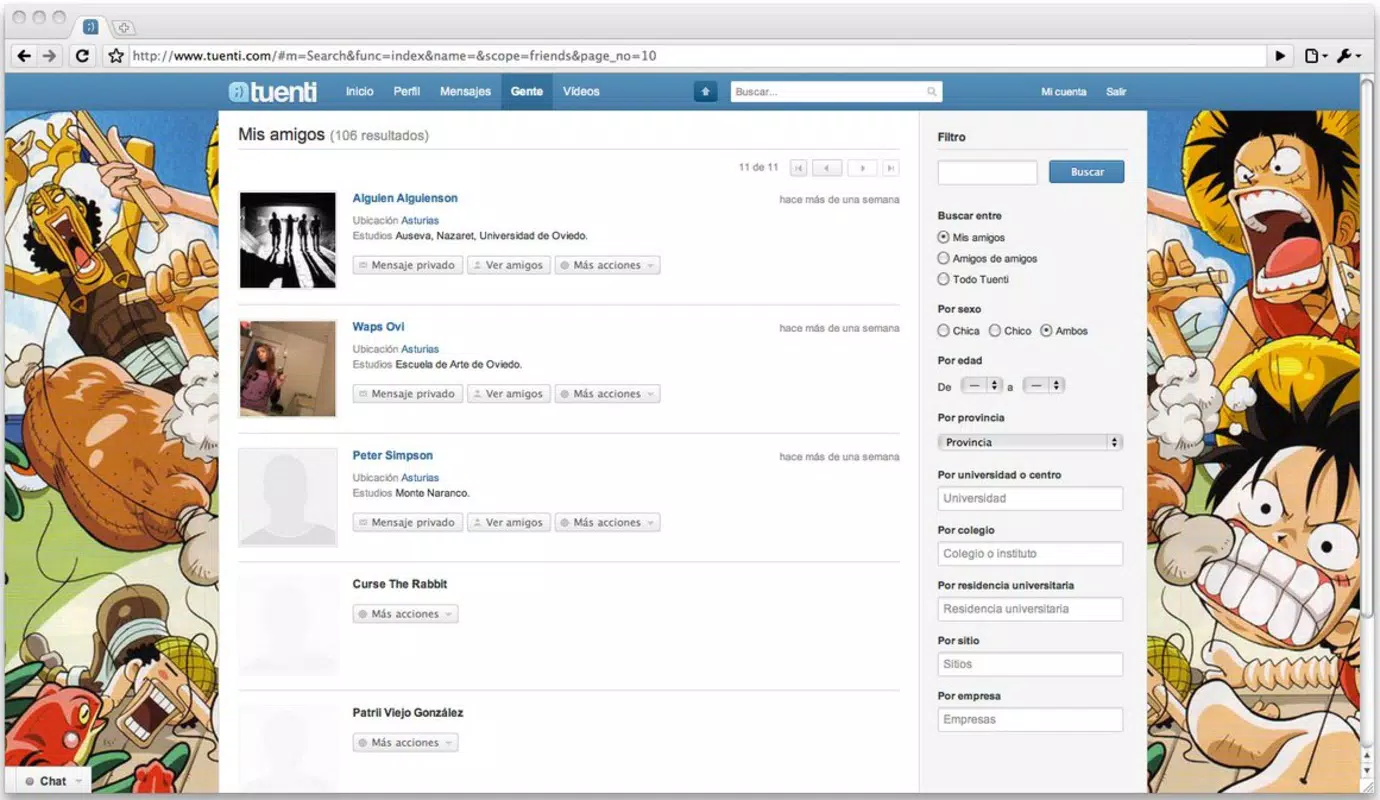Click Ver amigos for Peter Simpson

tap(509, 523)
